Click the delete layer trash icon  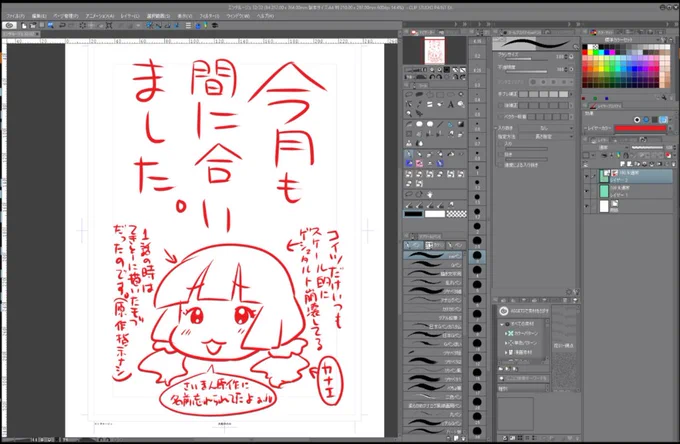(x=673, y=164)
